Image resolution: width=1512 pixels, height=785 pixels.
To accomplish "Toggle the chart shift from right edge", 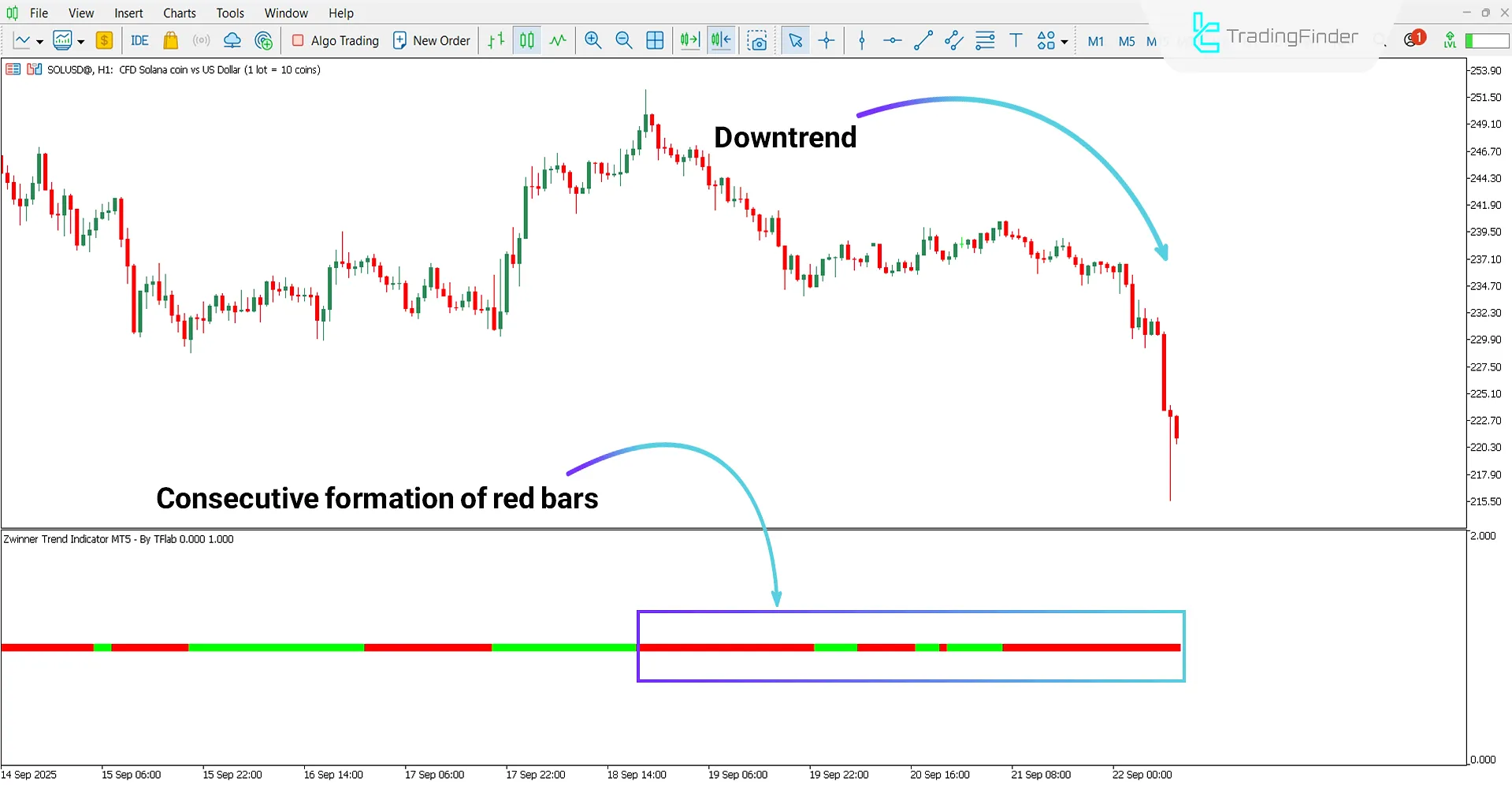I will 721,40.
